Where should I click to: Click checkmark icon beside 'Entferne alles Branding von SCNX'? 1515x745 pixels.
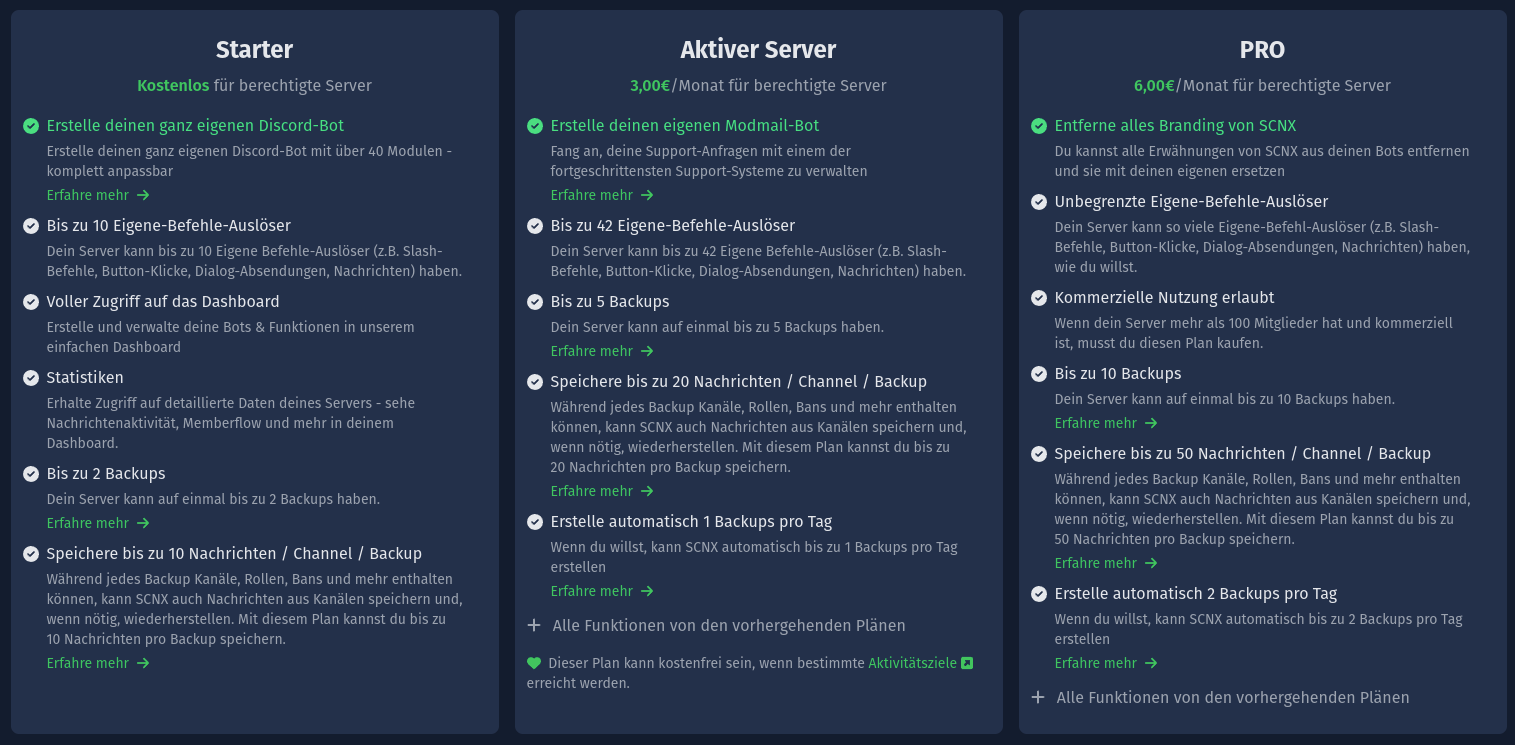pos(1039,126)
